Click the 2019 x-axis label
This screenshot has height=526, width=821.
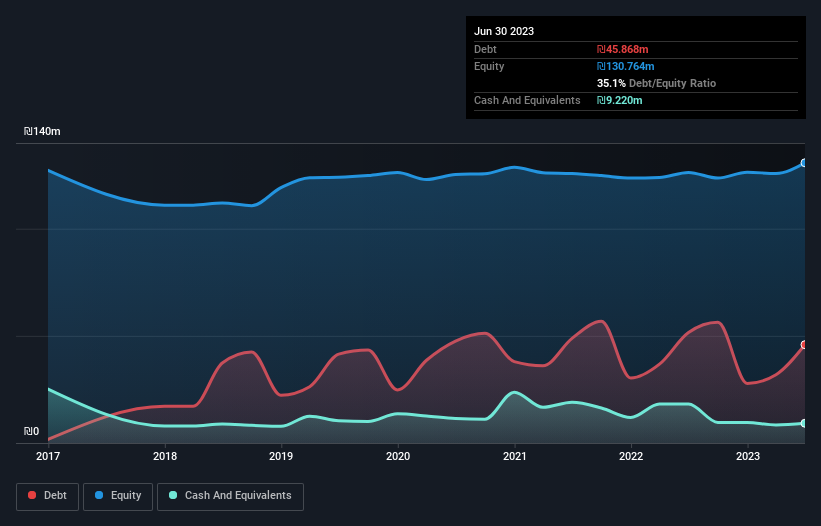[x=281, y=456]
